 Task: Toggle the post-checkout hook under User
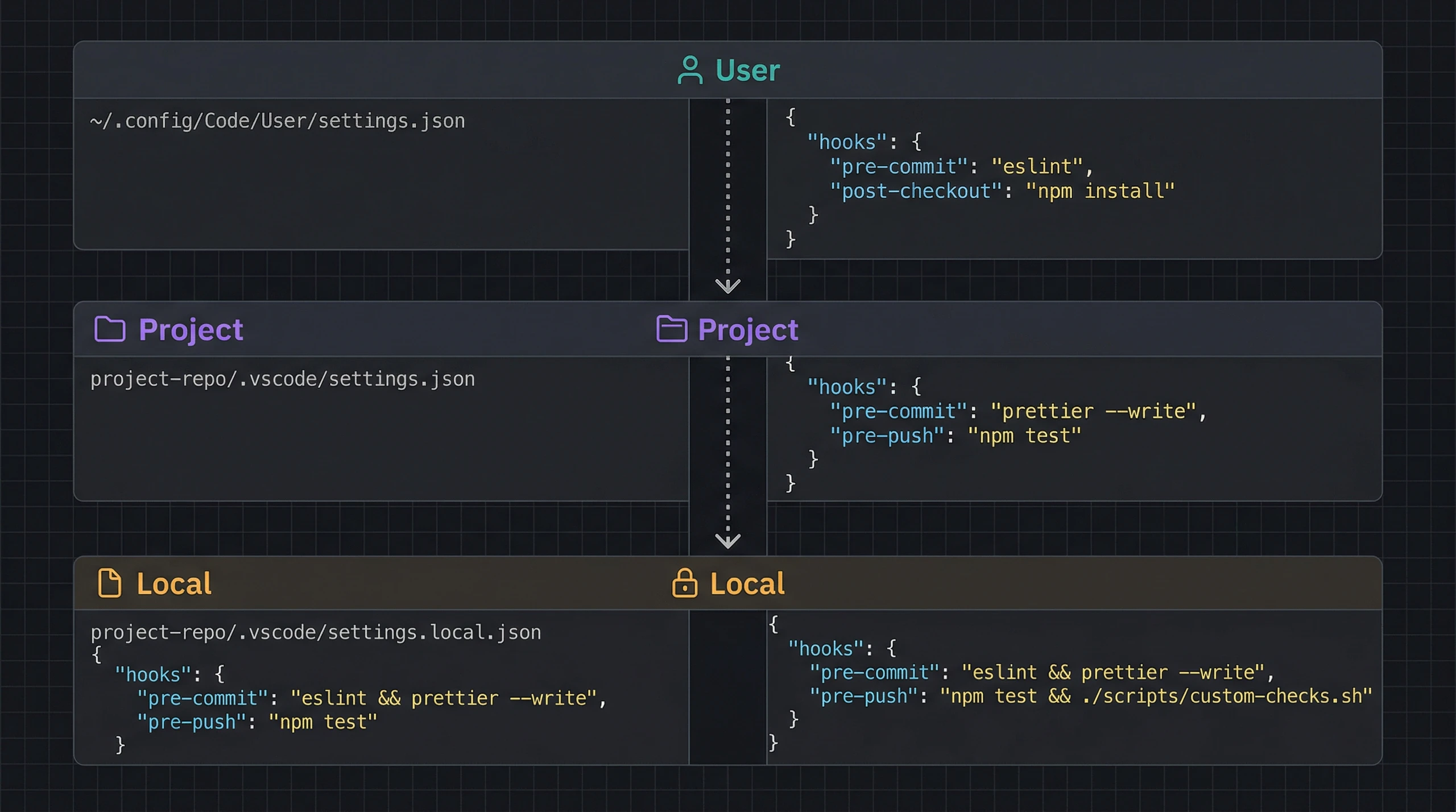click(916, 191)
